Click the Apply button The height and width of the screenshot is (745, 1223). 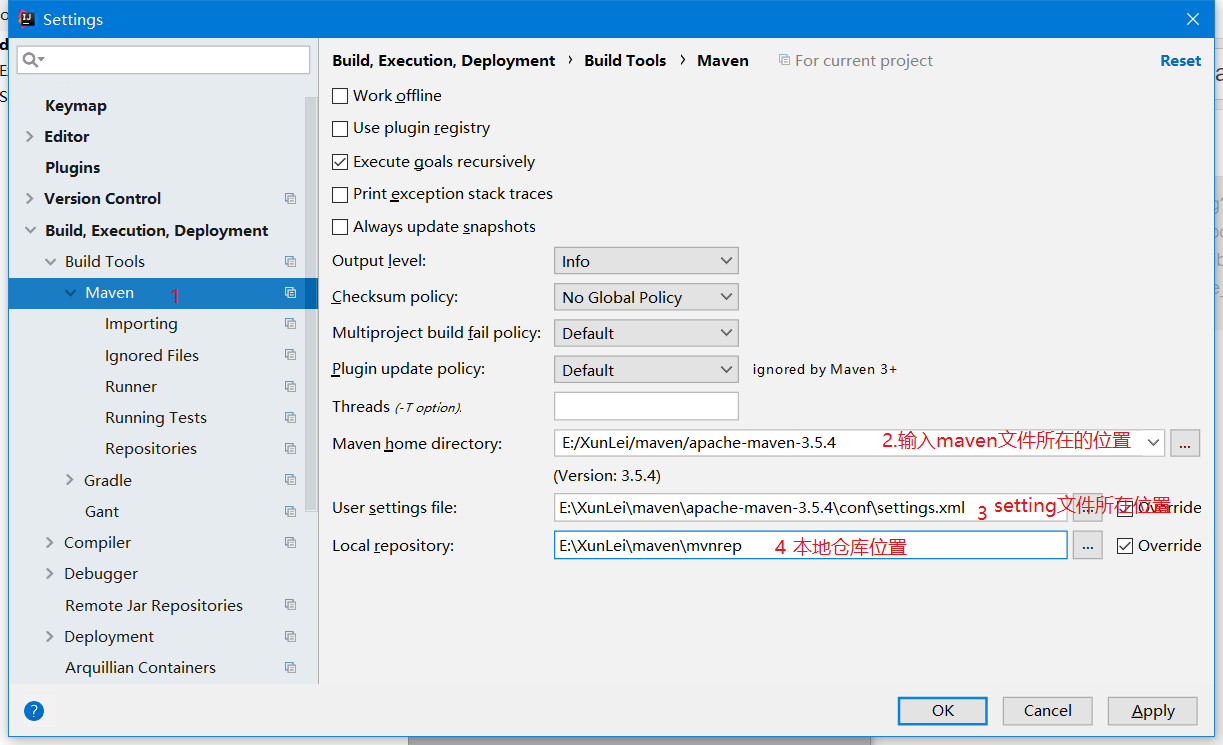pyautogui.click(x=1153, y=711)
